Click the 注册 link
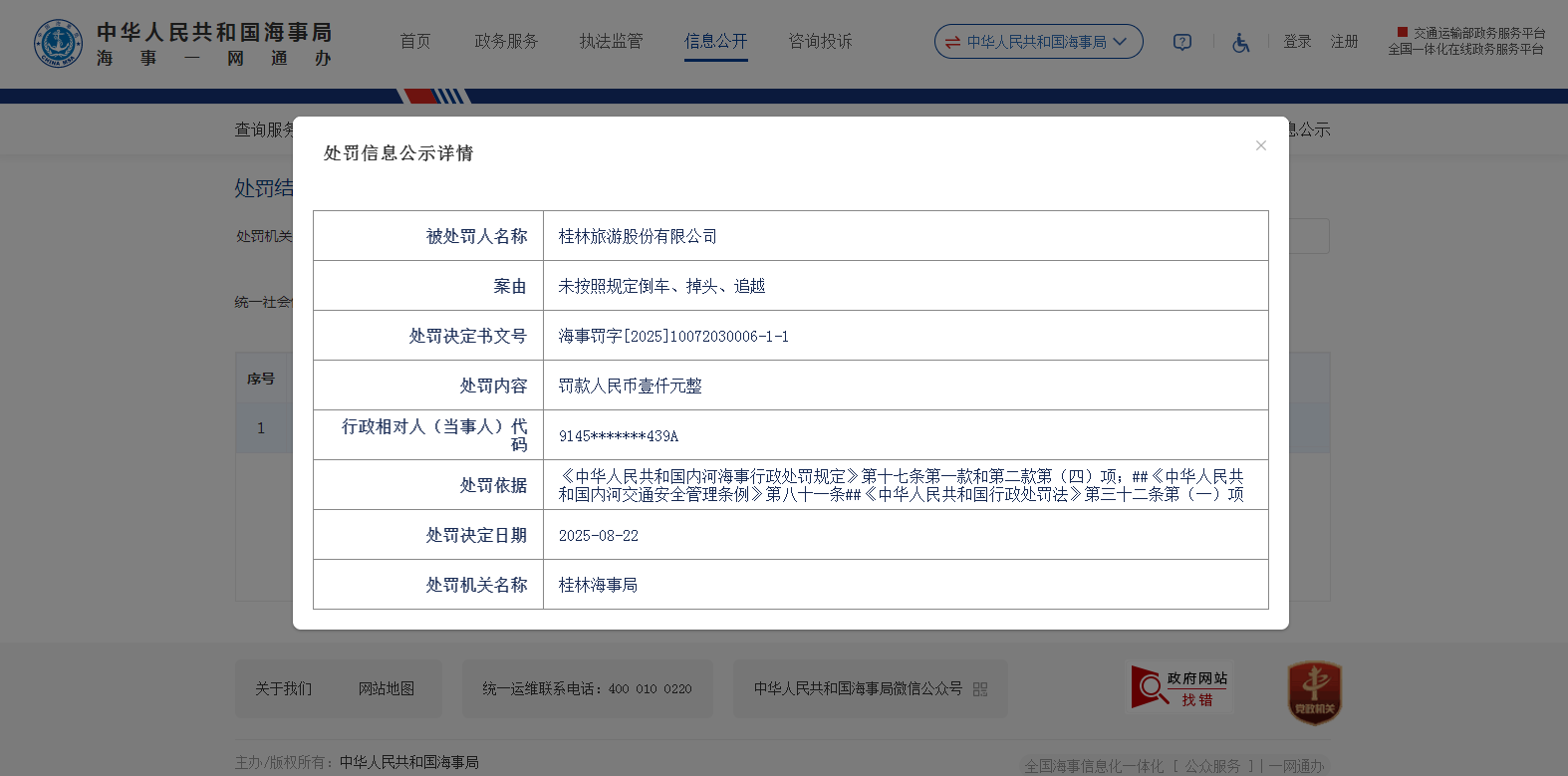Screen dimensions: 1568x776 pos(1344,42)
